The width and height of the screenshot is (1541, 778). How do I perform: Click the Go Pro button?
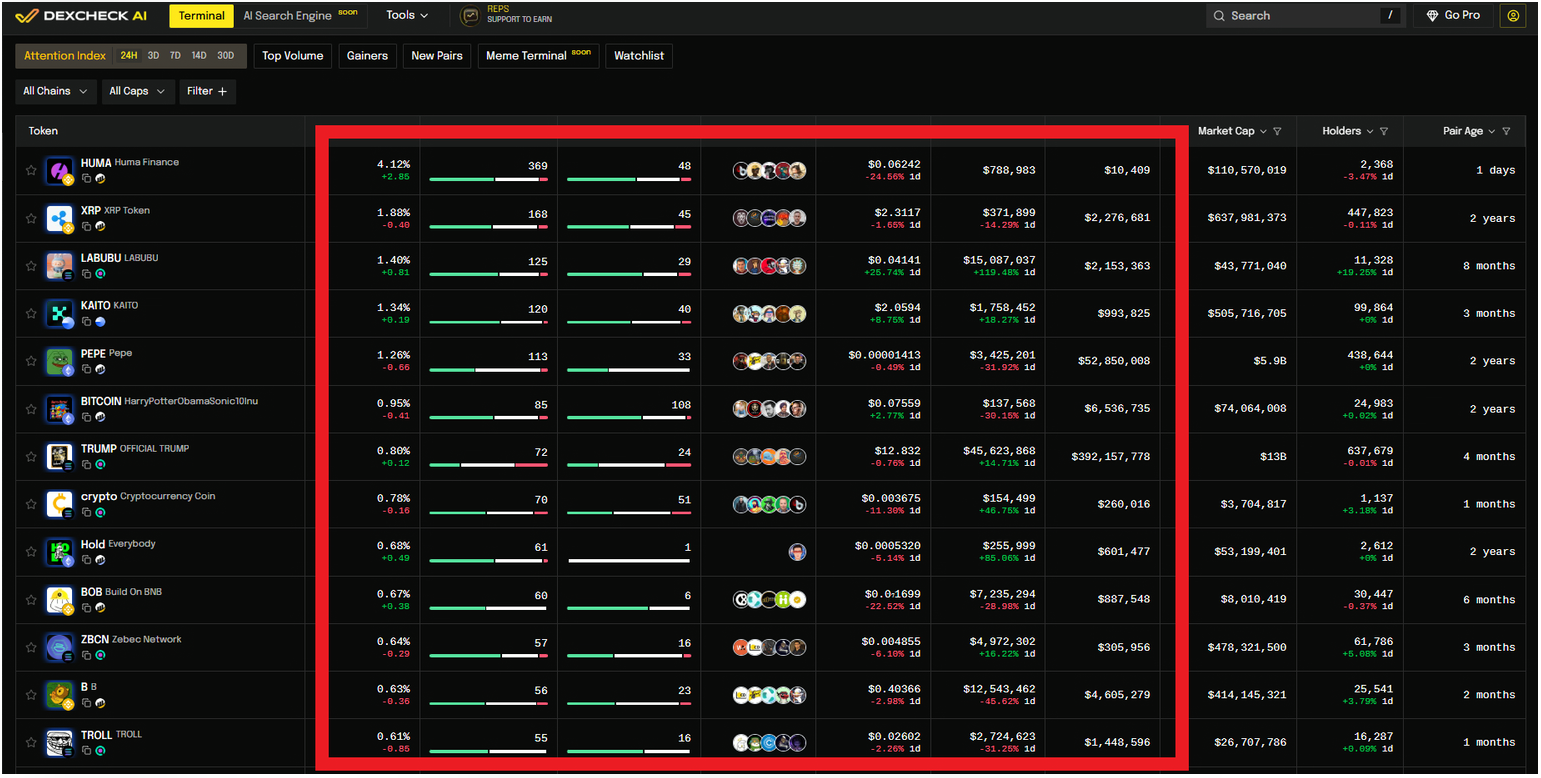click(x=1452, y=16)
